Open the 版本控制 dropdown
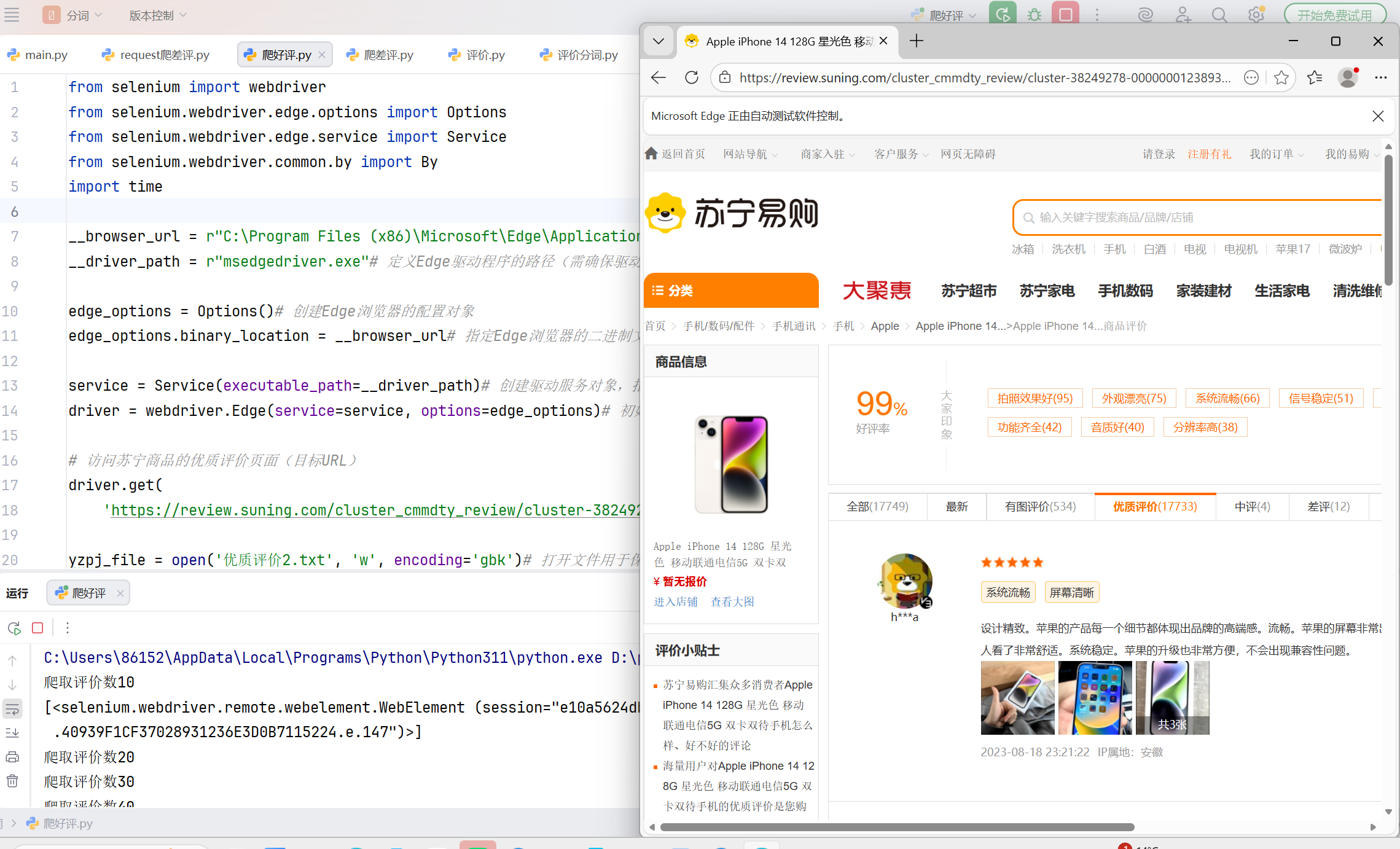This screenshot has height=849, width=1400. coord(157,15)
